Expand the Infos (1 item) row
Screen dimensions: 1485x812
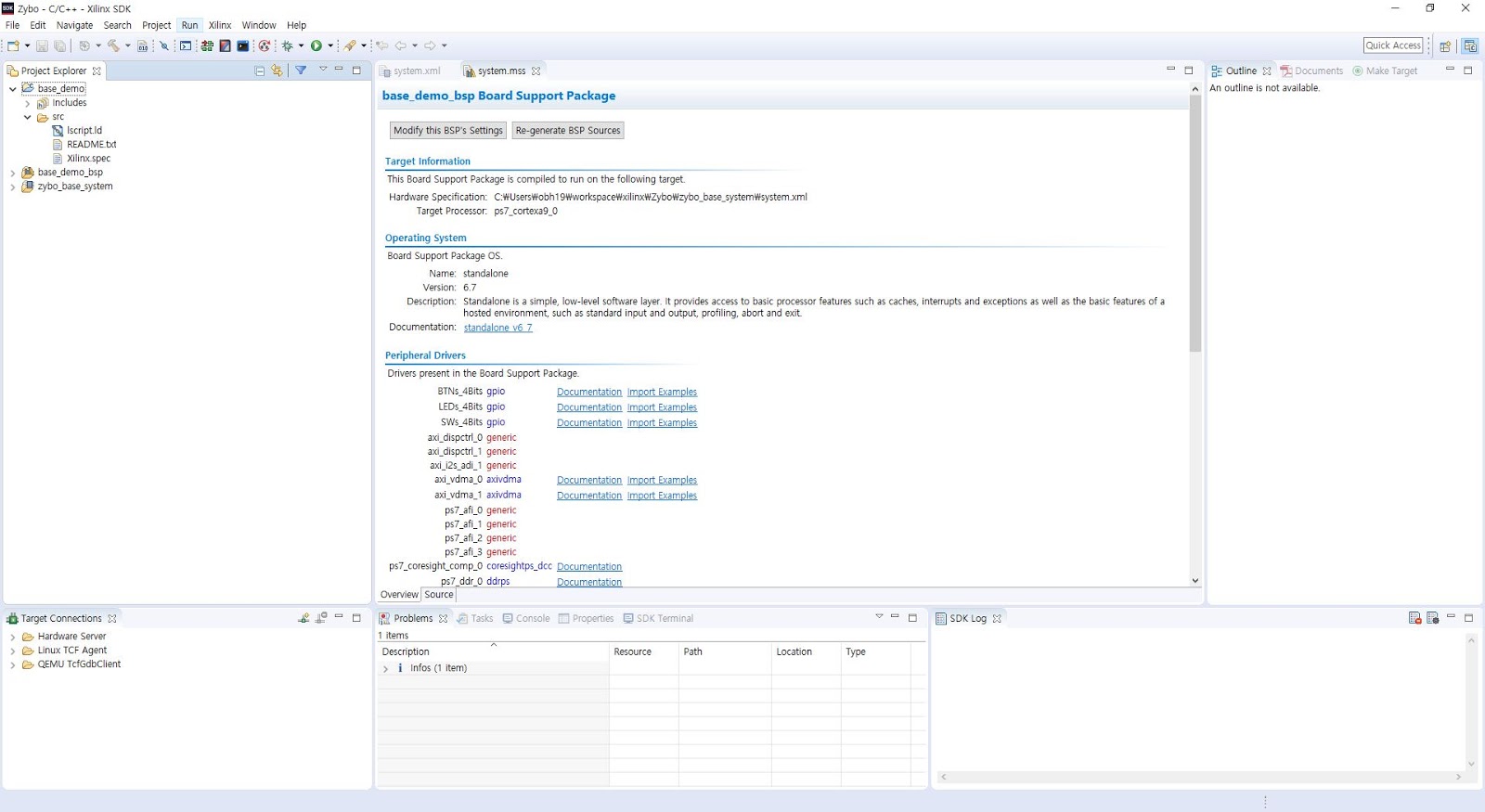click(x=386, y=669)
